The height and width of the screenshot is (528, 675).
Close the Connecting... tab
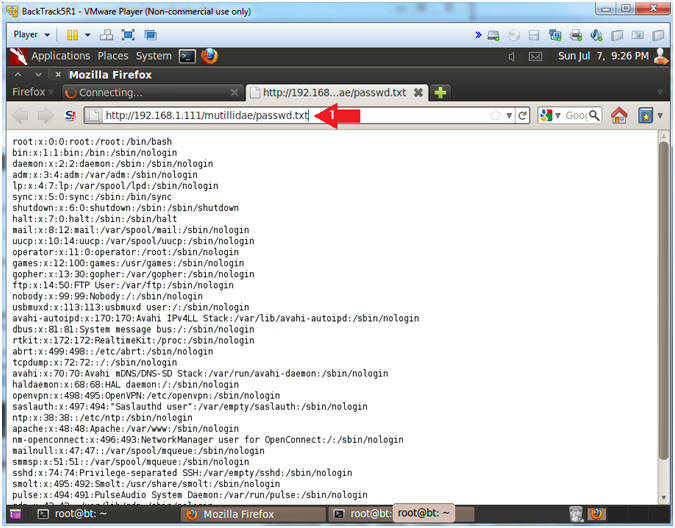(x=234, y=93)
